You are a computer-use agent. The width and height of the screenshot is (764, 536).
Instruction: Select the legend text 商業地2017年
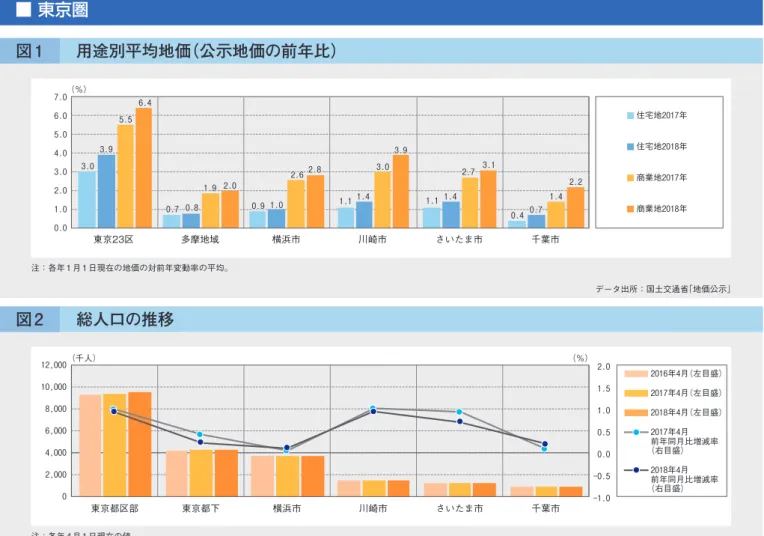[662, 178]
